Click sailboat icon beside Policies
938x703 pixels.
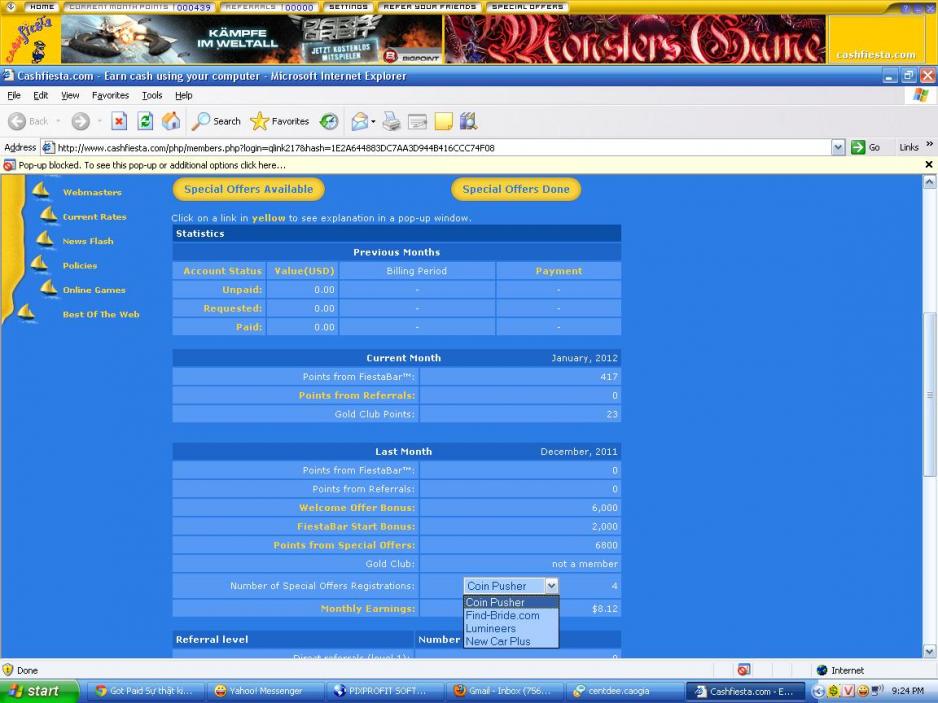[39, 264]
